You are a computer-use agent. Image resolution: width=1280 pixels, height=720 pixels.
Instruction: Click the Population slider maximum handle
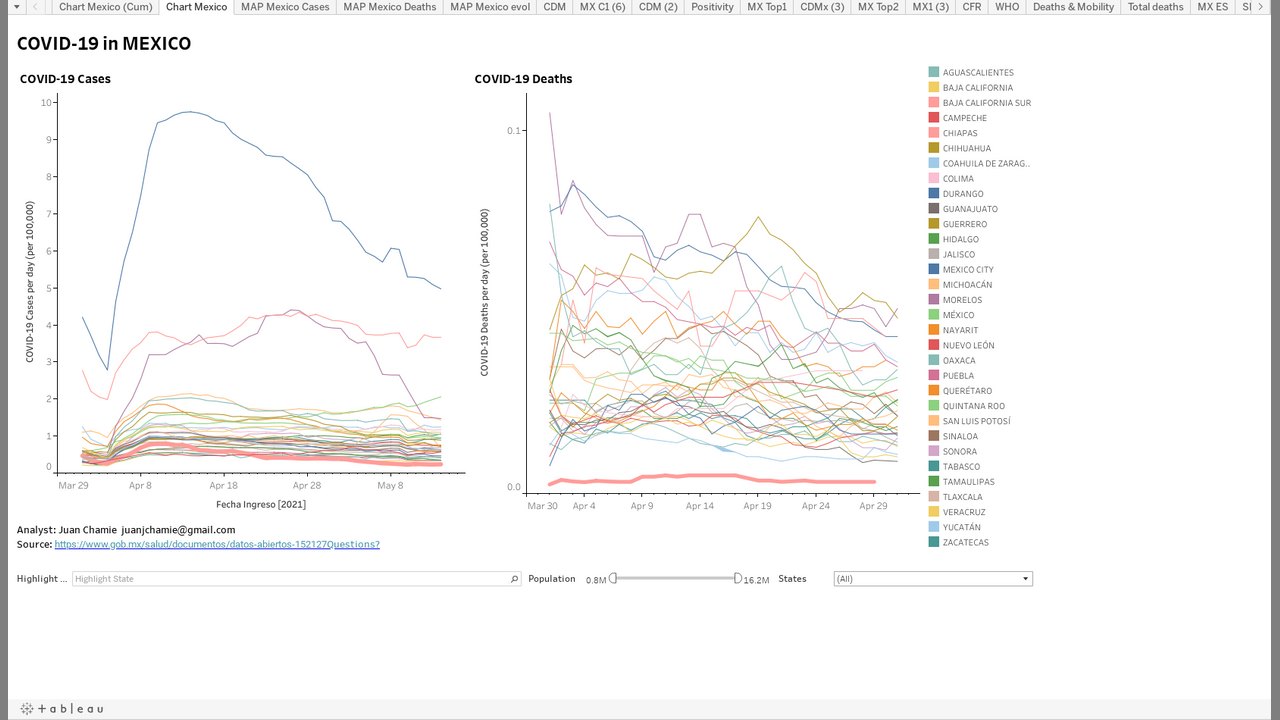(x=738, y=578)
